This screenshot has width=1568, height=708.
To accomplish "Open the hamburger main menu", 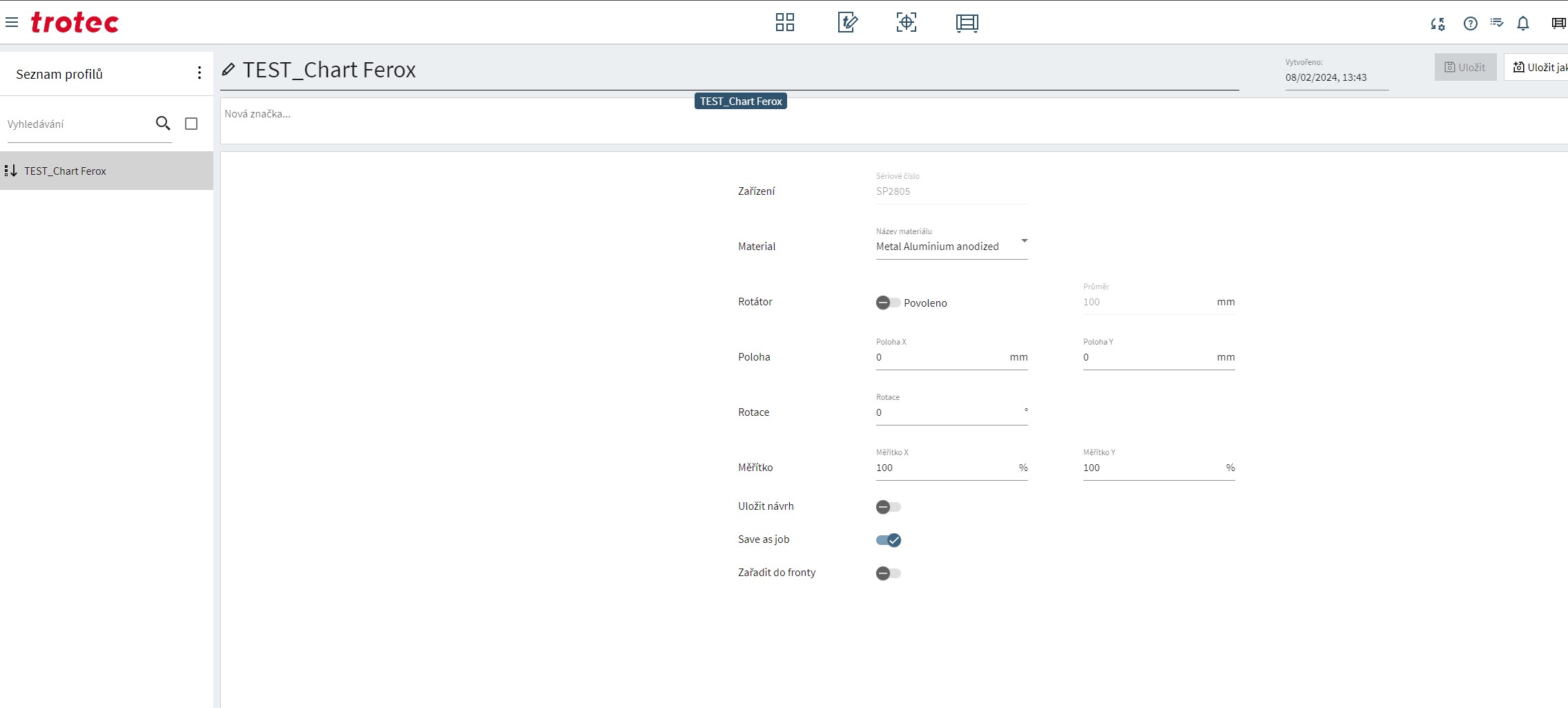I will click(12, 23).
